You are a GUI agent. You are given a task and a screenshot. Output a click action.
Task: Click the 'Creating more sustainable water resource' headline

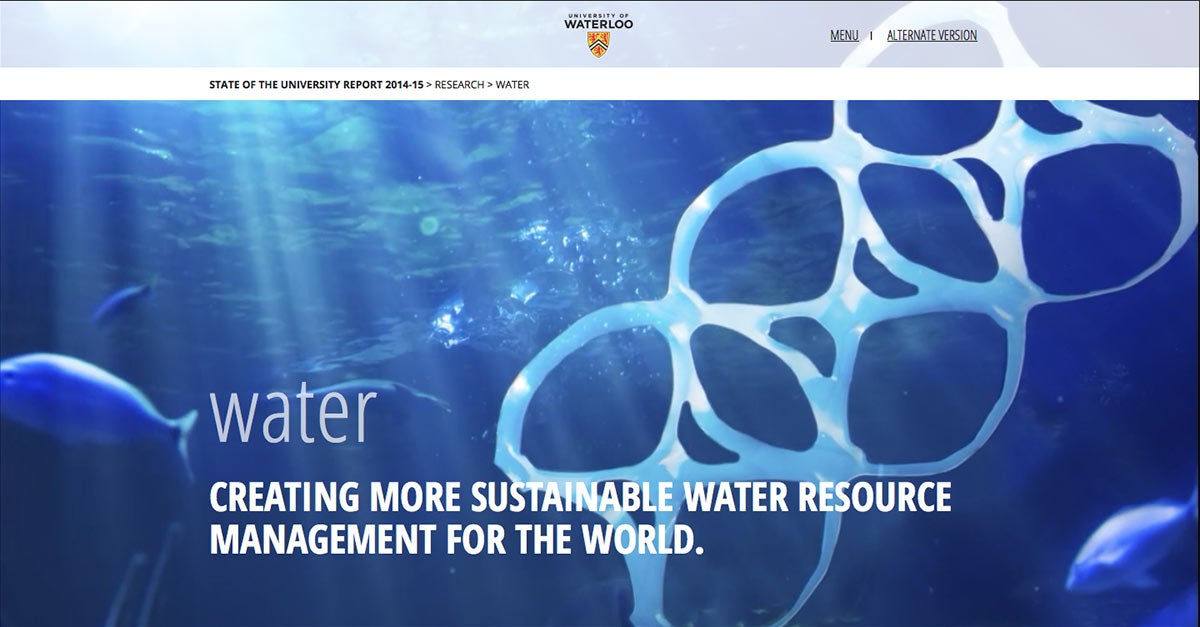(x=580, y=497)
